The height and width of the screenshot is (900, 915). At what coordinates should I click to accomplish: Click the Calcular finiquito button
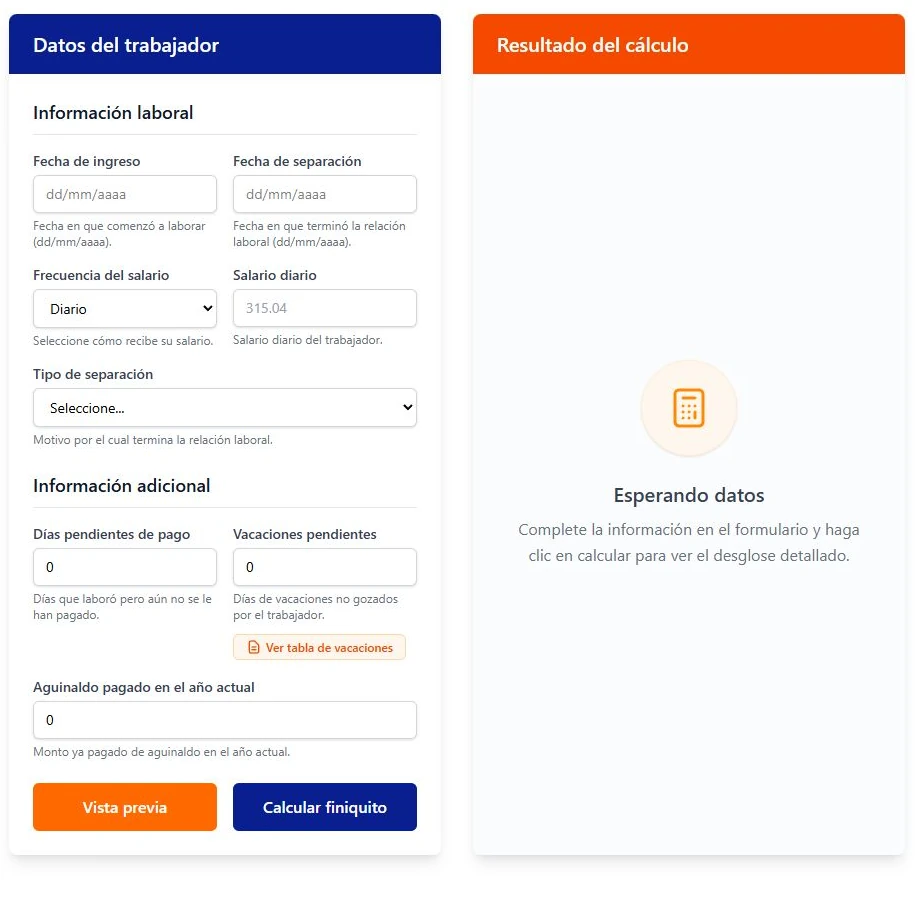[324, 807]
